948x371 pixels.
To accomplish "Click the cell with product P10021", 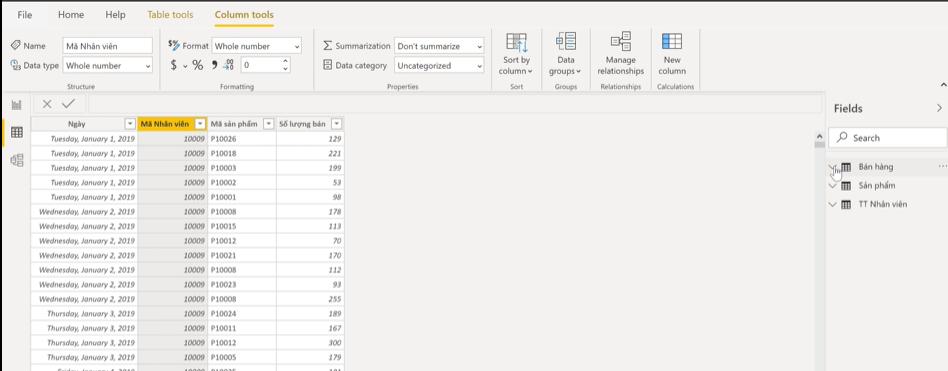I will point(242,256).
